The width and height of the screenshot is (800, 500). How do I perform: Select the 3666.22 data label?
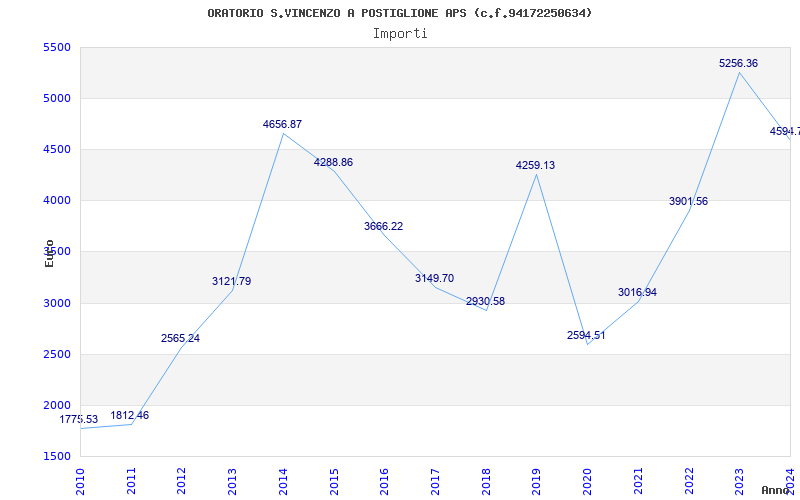coord(383,226)
